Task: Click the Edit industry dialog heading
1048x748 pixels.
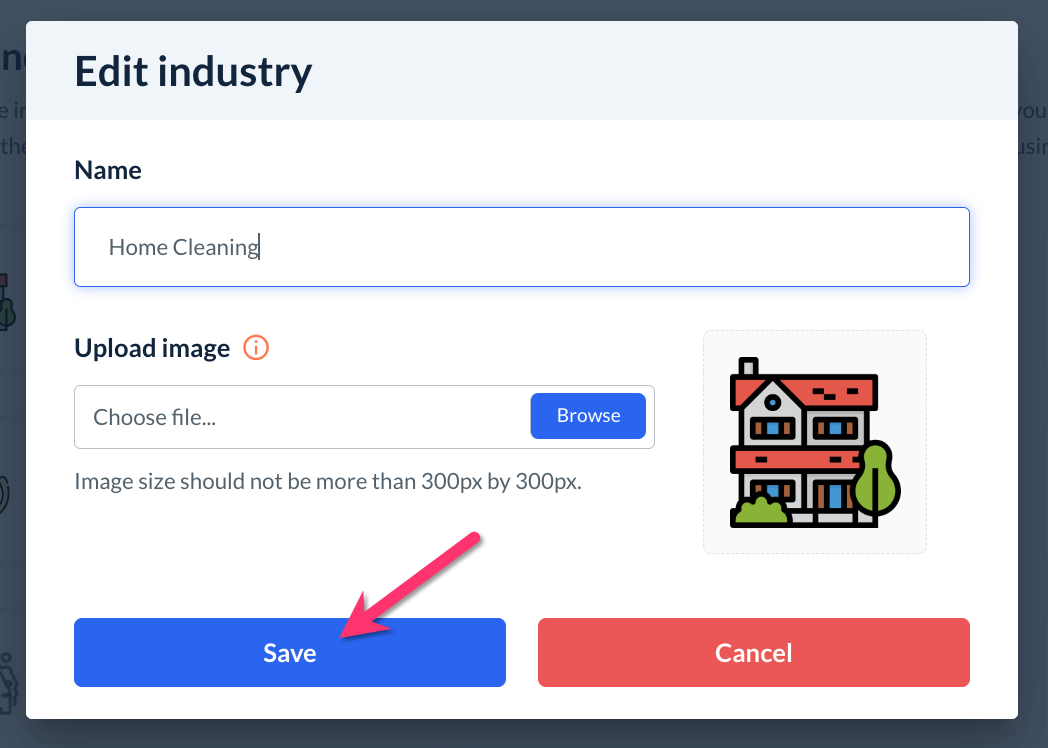Action: (x=193, y=72)
